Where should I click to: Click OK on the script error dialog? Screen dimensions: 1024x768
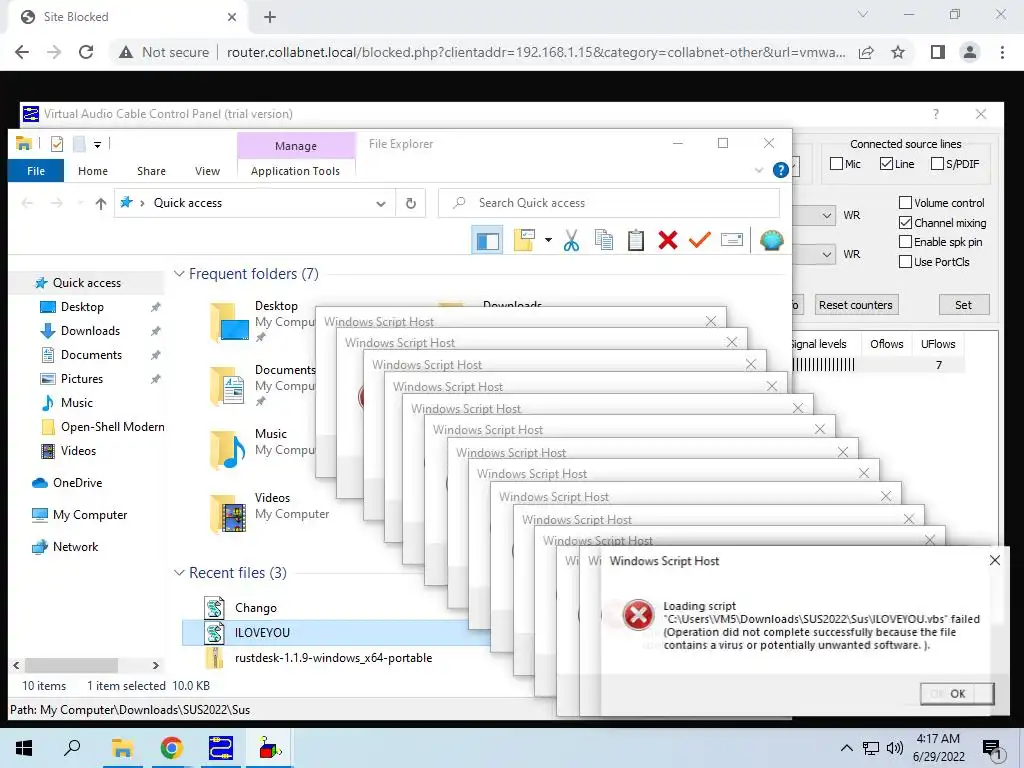tap(957, 694)
